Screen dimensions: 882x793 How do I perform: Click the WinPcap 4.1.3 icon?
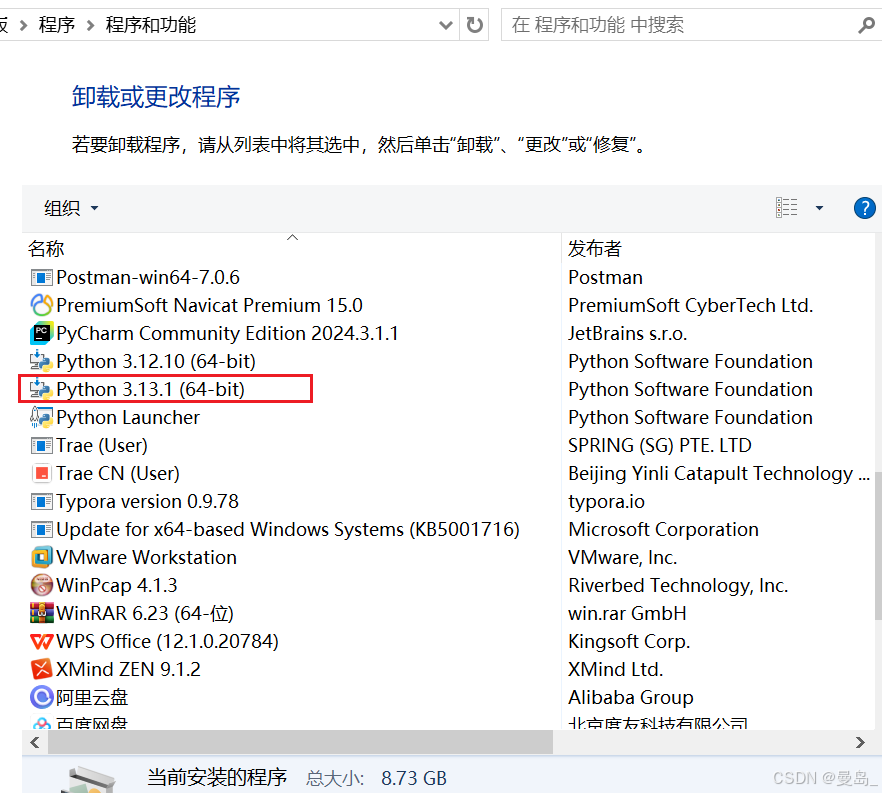41,585
